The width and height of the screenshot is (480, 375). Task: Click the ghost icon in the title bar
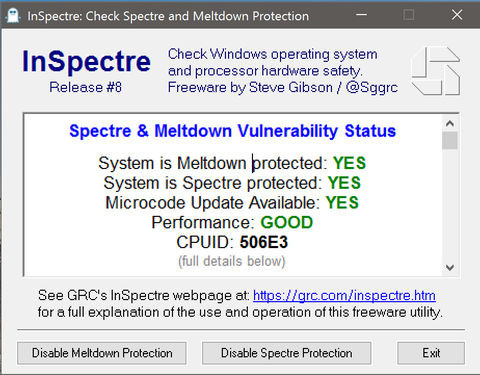tap(13, 16)
